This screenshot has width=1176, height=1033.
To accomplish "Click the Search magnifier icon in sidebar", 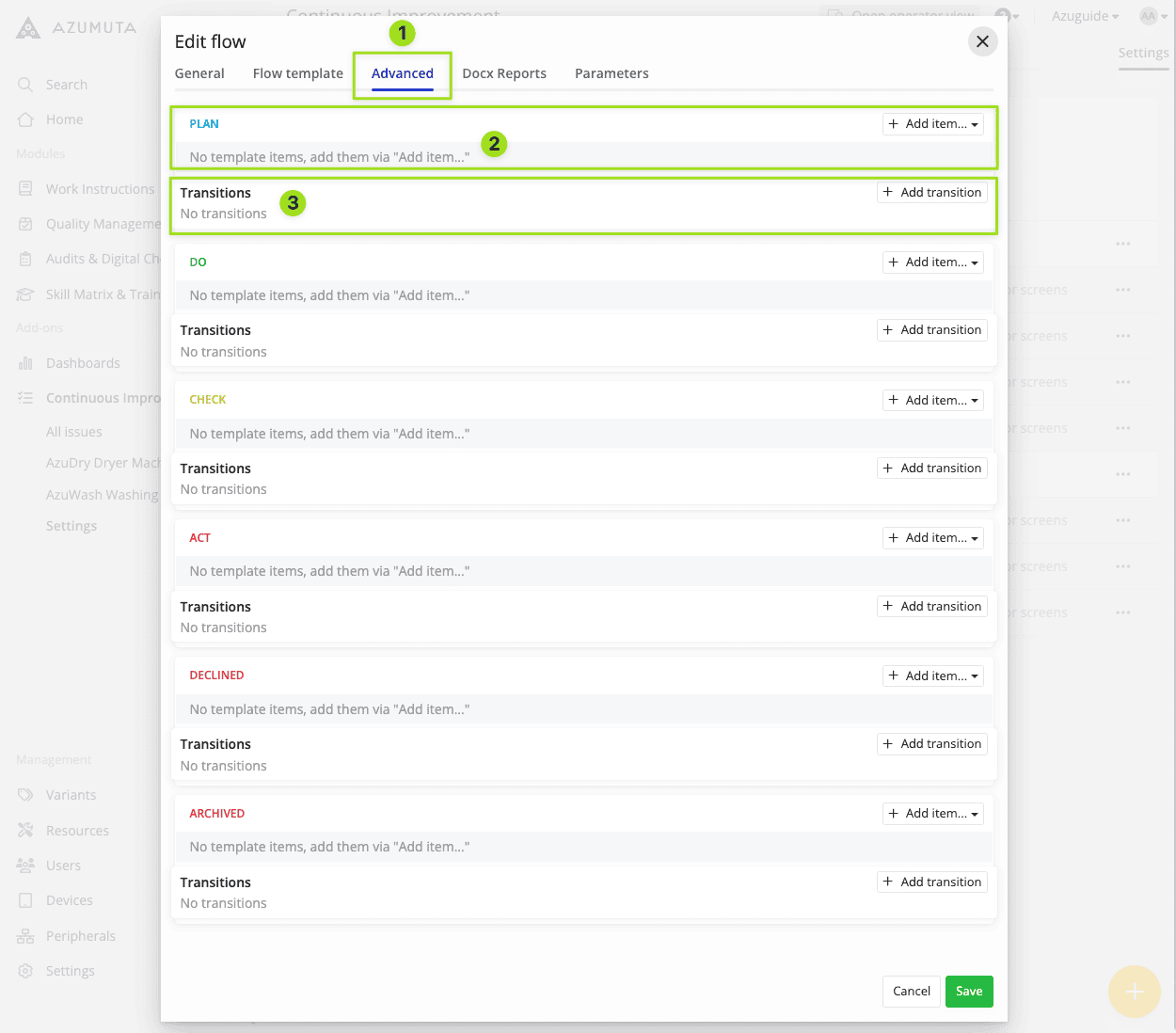I will 25,85.
